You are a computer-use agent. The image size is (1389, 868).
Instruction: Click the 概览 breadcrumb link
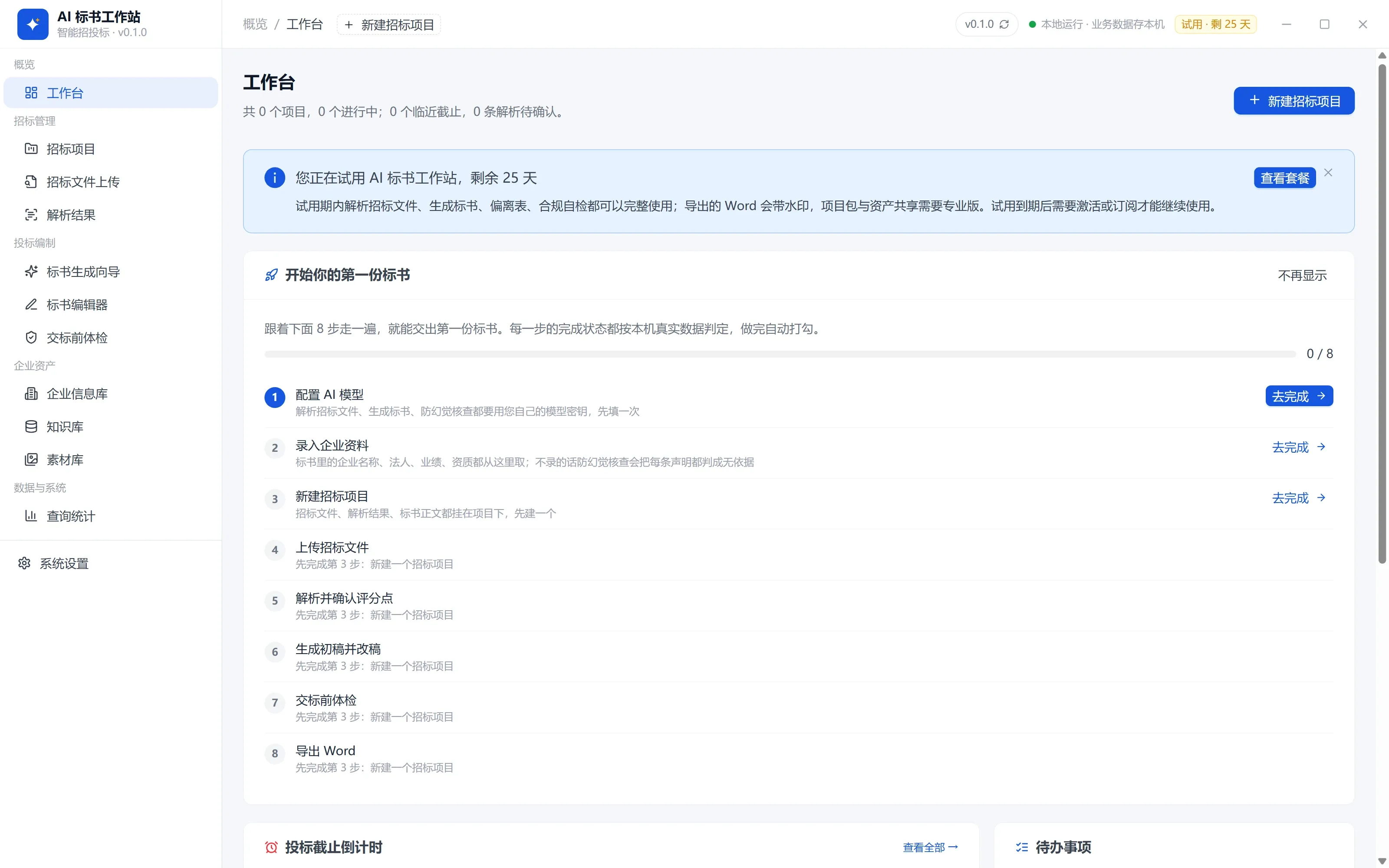coord(255,24)
